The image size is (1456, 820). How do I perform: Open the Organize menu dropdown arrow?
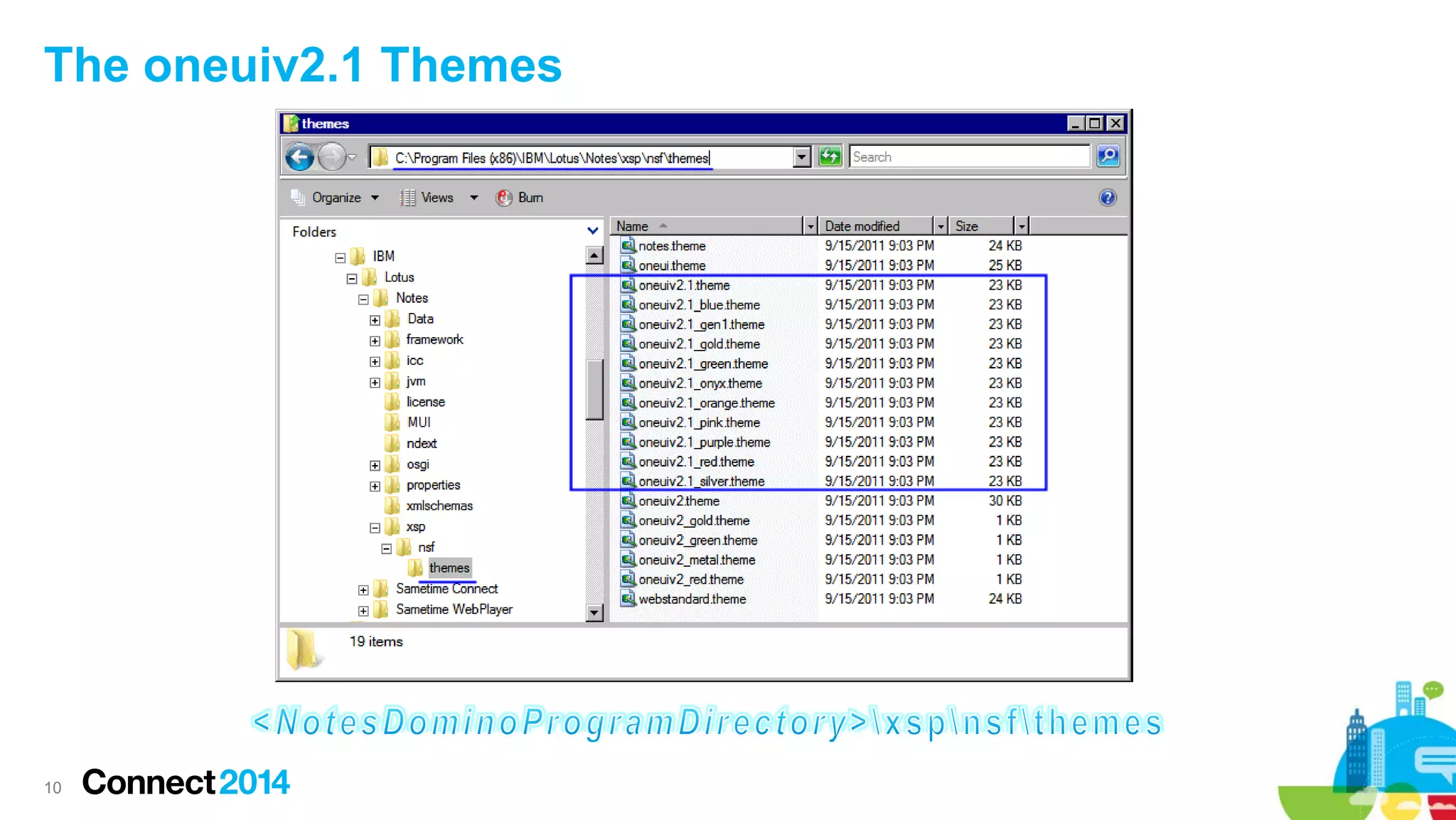(375, 198)
